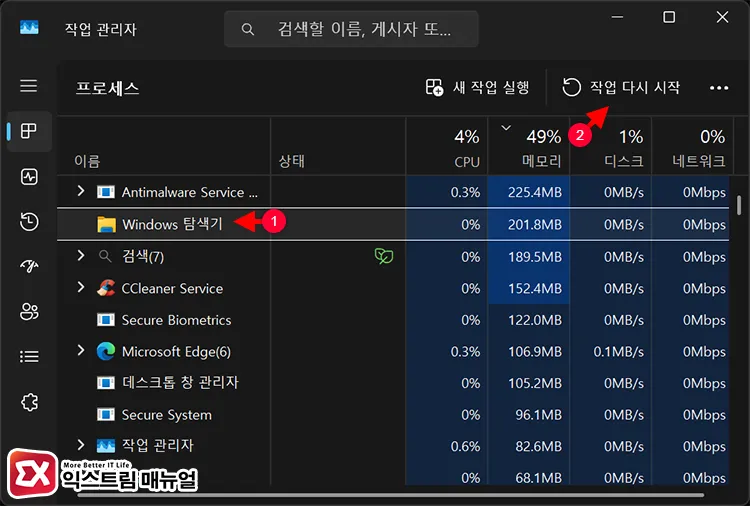Open the Services puzzle icon in sidebar
This screenshot has width=750, height=506.
pos(29,402)
